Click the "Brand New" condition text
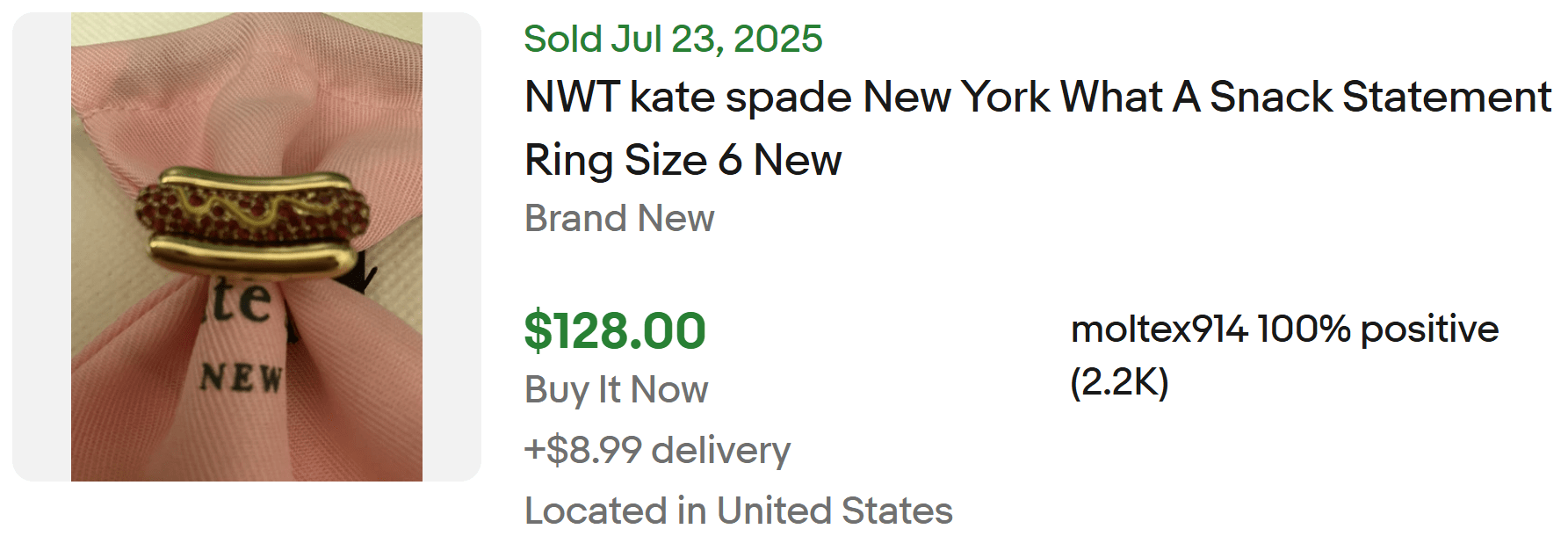The width and height of the screenshot is (1568, 536). tap(619, 218)
